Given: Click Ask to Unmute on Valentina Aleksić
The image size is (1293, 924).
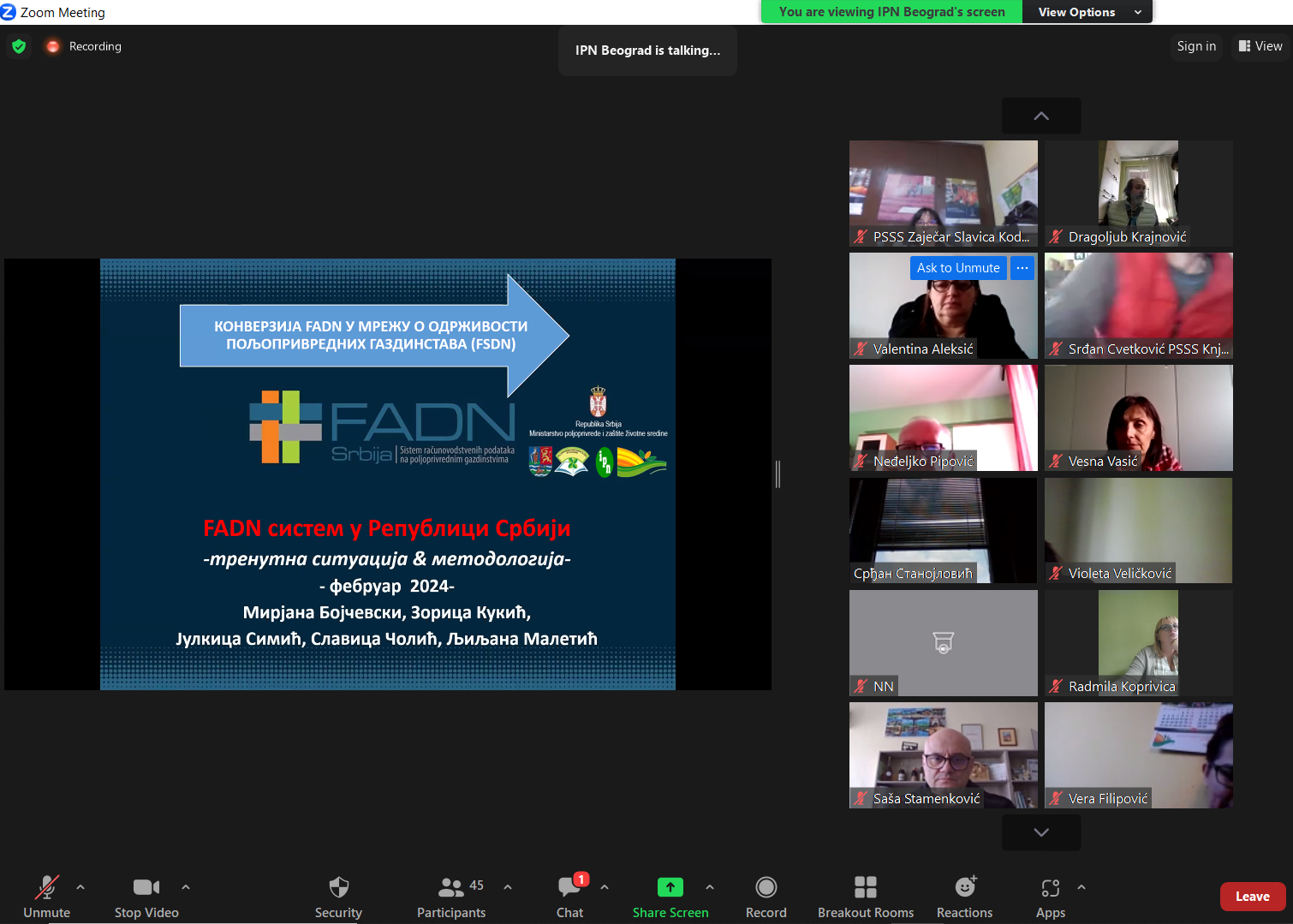Looking at the screenshot, I should point(958,268).
